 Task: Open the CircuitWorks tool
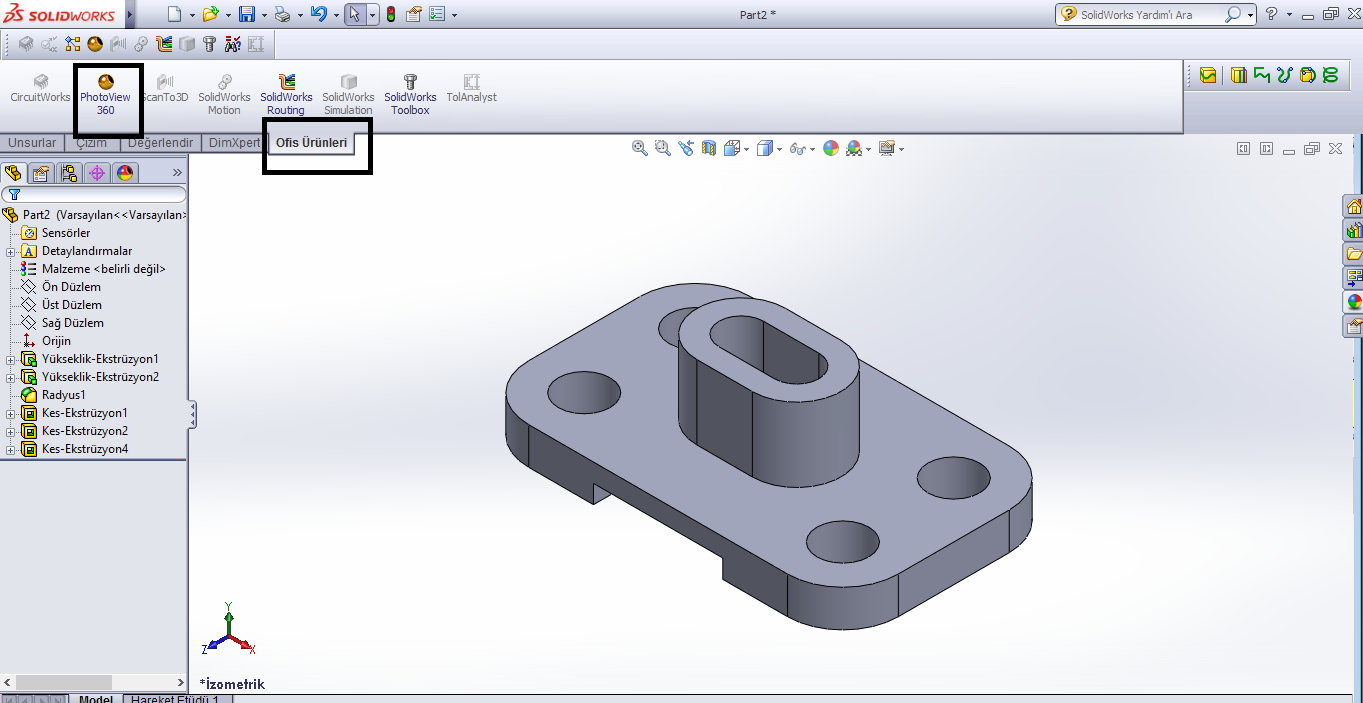pyautogui.click(x=40, y=95)
